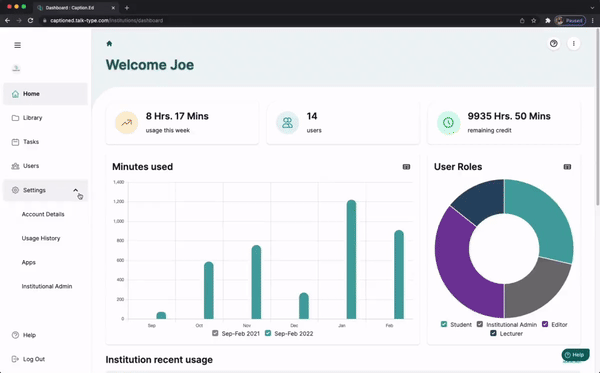600x373 pixels.
Task: Open Institutional Admin settings
Action: 47,286
